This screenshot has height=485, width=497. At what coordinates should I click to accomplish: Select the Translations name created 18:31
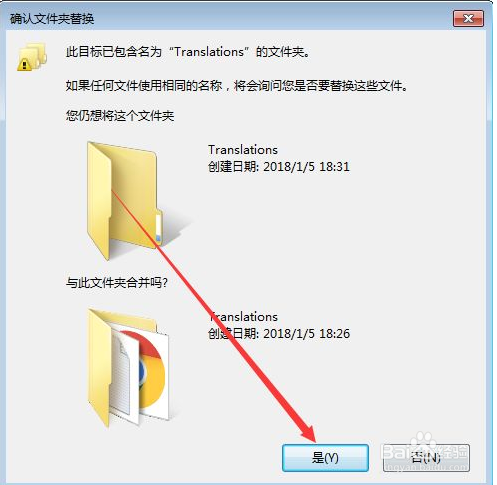(243, 150)
